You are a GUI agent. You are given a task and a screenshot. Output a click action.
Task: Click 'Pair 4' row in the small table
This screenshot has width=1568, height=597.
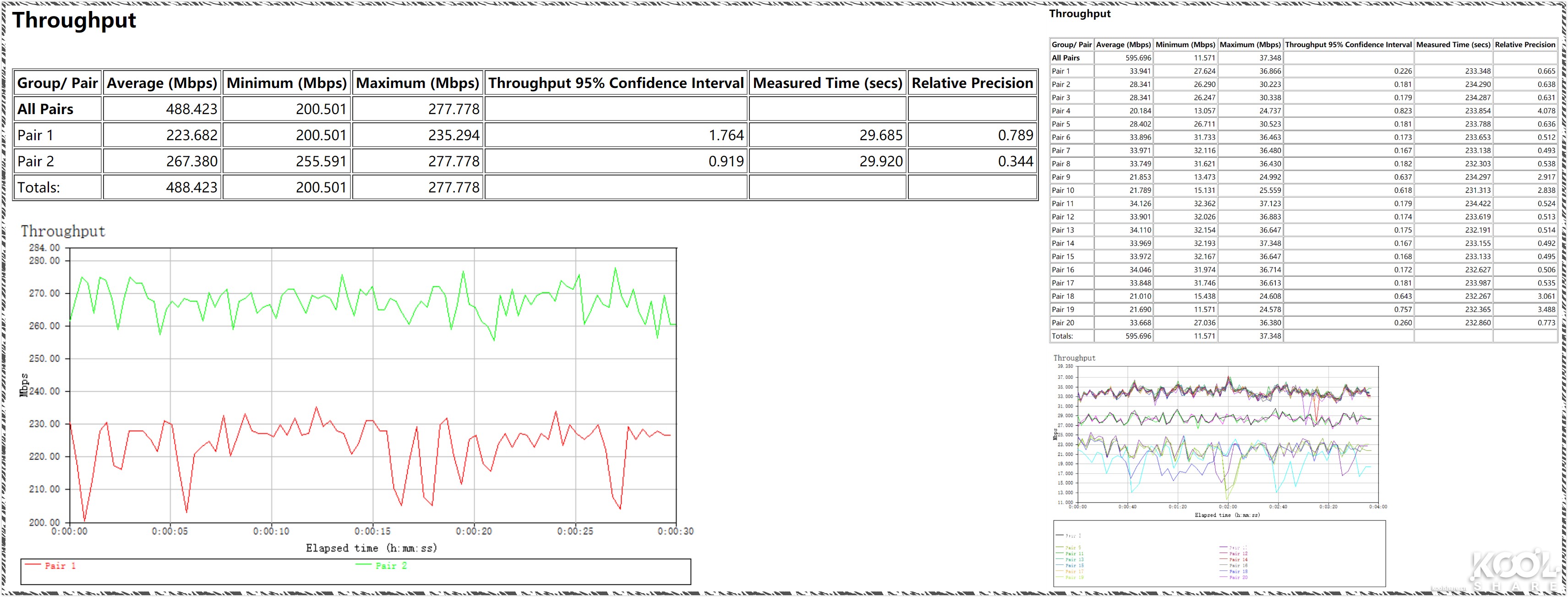point(1061,111)
